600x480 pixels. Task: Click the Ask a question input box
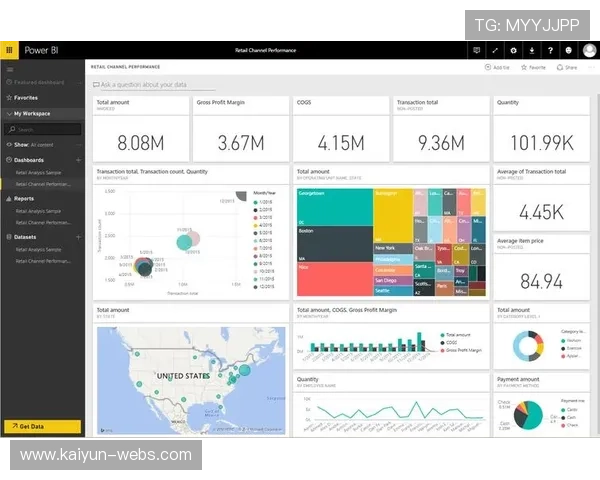[x=154, y=85]
